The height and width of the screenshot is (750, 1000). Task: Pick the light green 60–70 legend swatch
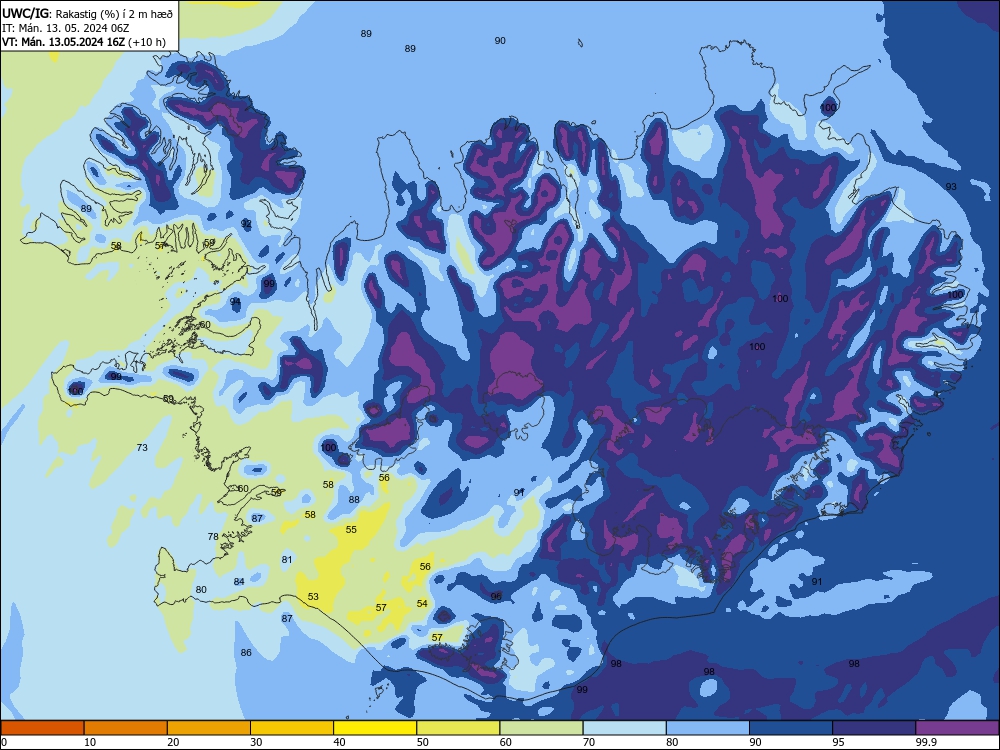(x=541, y=728)
